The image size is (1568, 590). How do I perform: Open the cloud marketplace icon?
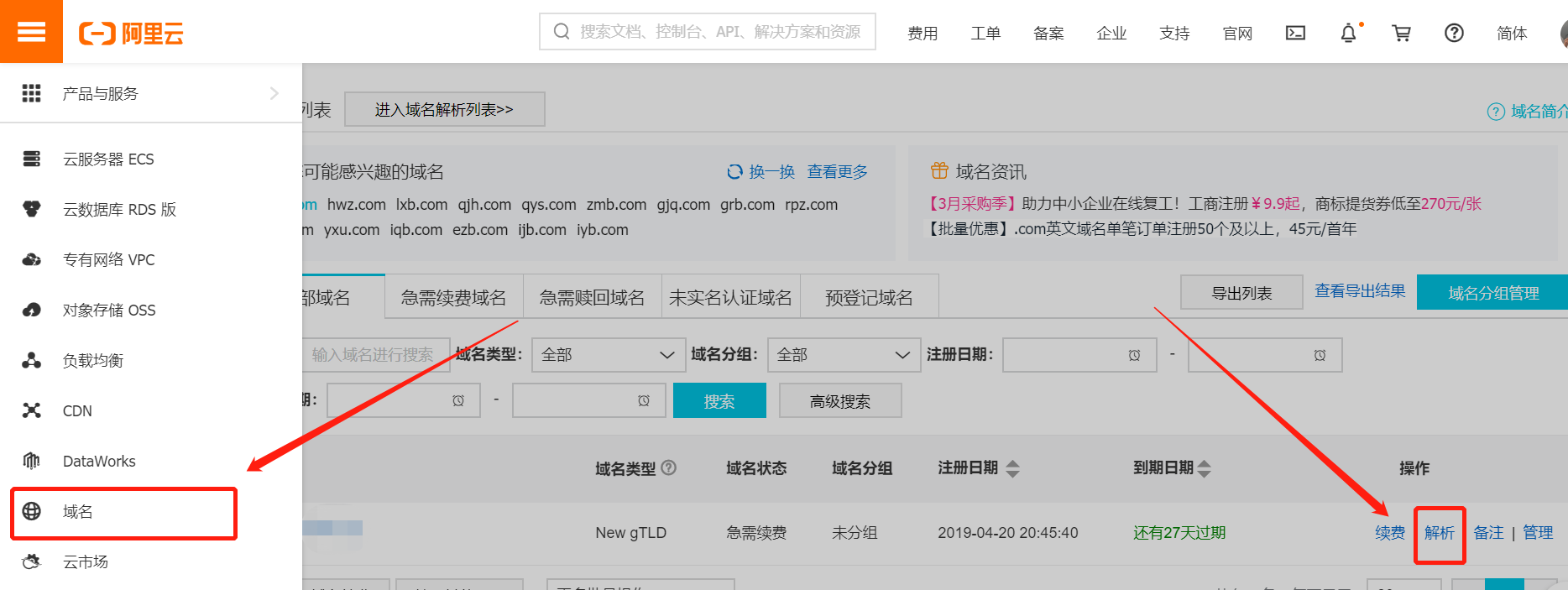(x=32, y=561)
